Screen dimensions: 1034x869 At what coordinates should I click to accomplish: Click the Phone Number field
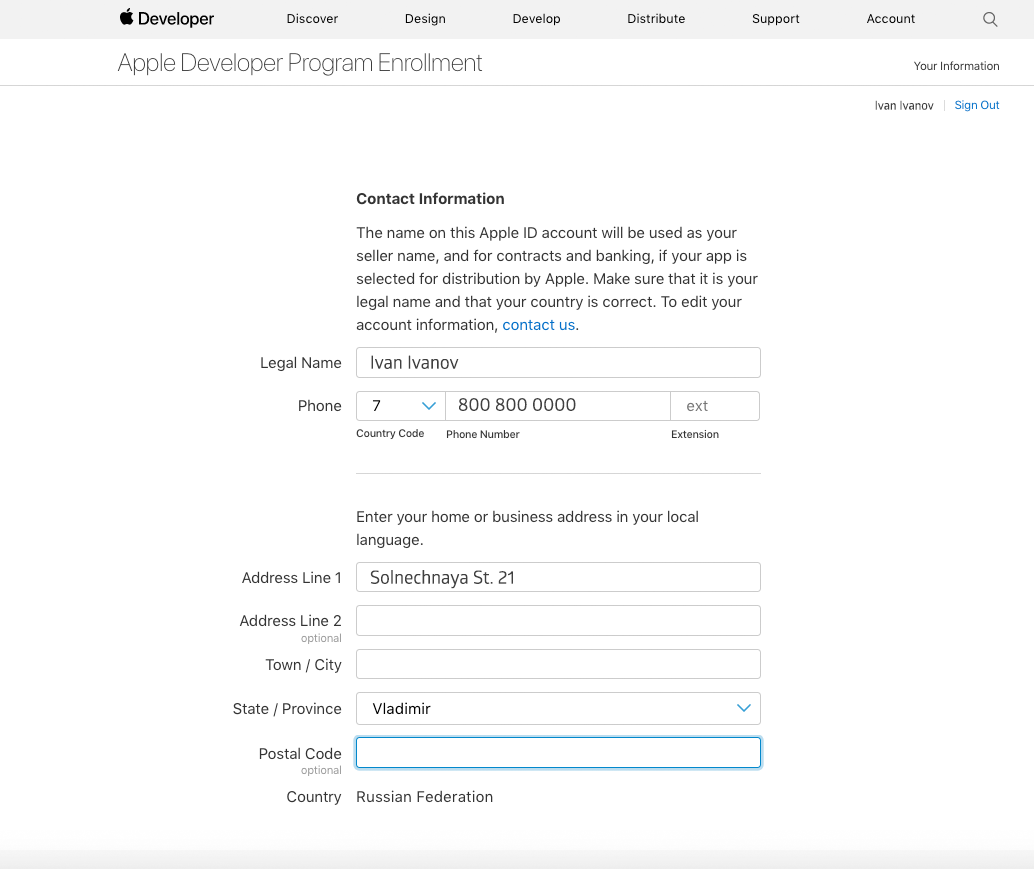557,406
